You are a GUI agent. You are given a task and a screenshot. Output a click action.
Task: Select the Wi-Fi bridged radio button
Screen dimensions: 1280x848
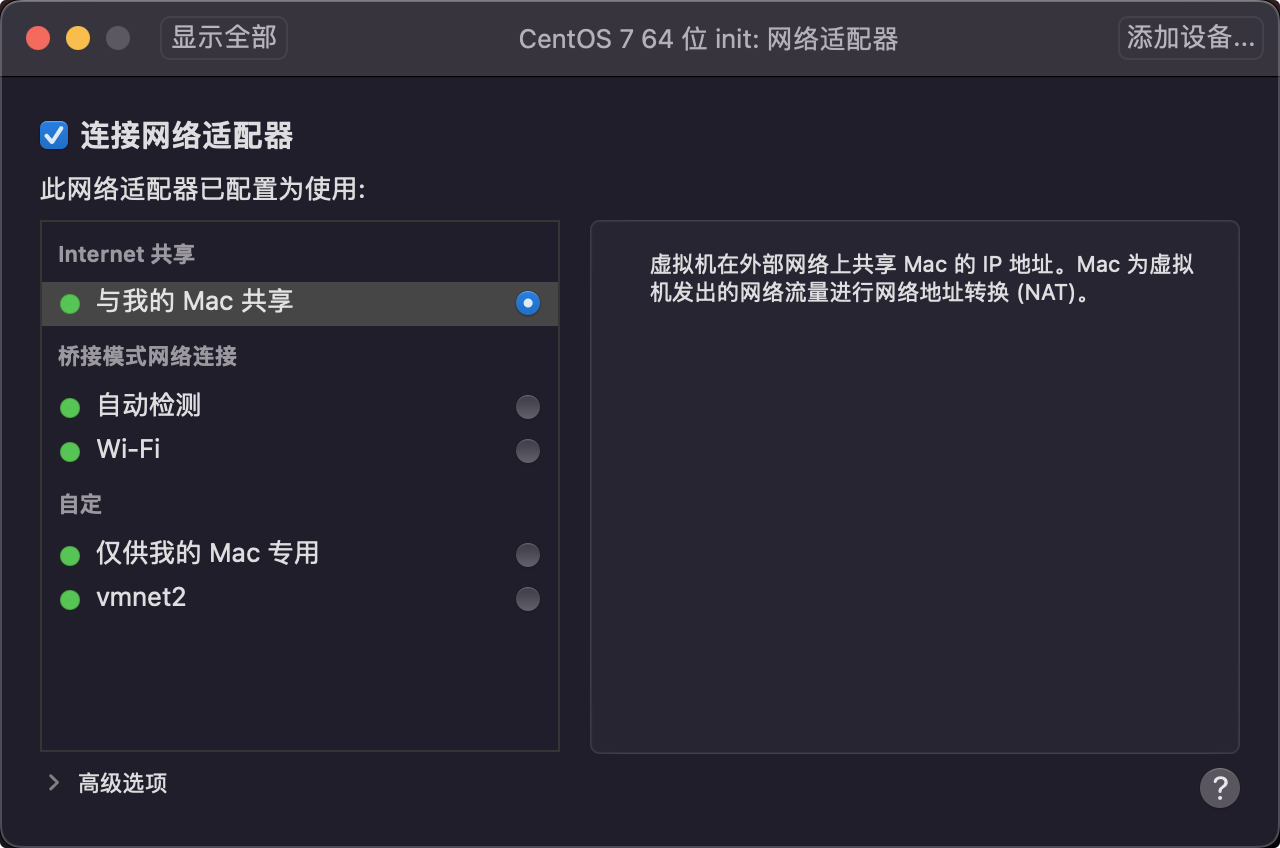527,451
